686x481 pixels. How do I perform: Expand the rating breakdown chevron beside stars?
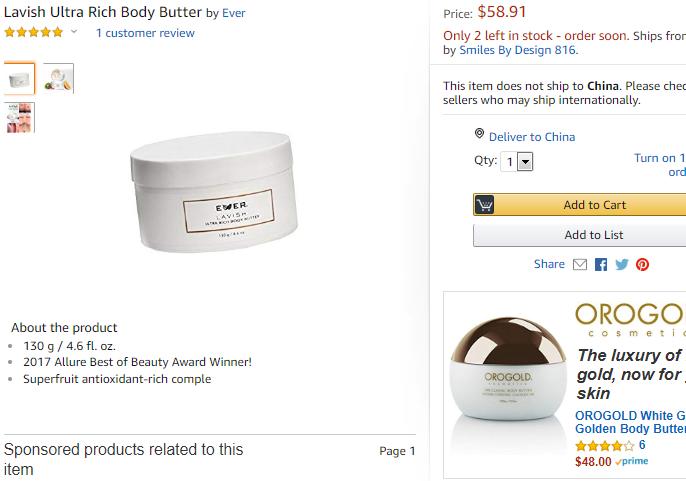(x=74, y=33)
